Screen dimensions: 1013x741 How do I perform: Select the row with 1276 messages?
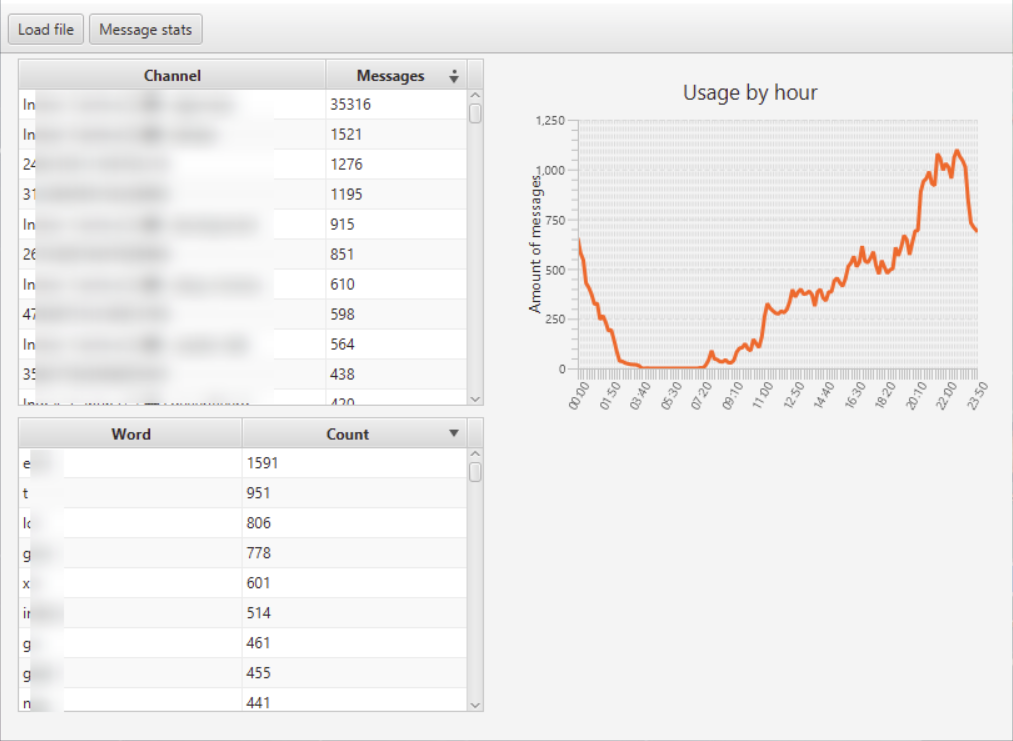pos(242,165)
